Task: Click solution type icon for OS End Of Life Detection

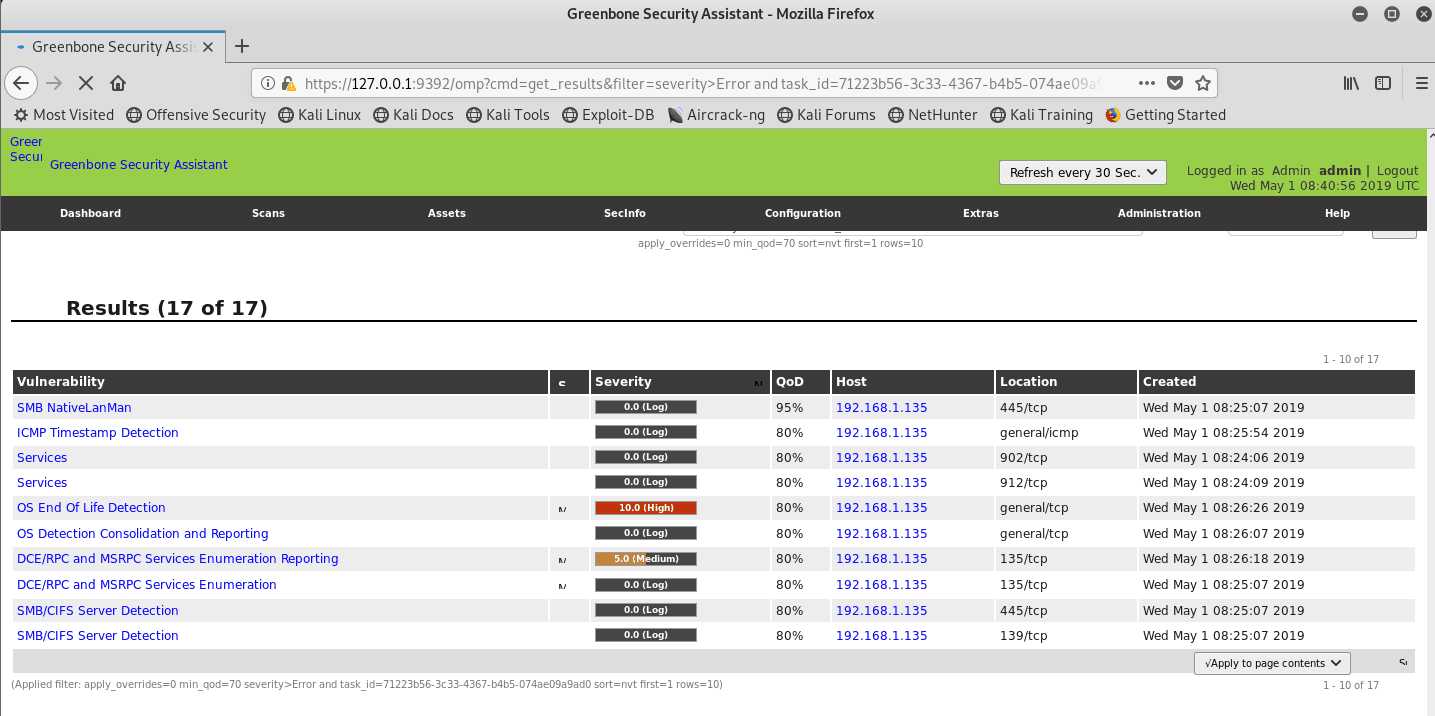Action: (x=562, y=509)
